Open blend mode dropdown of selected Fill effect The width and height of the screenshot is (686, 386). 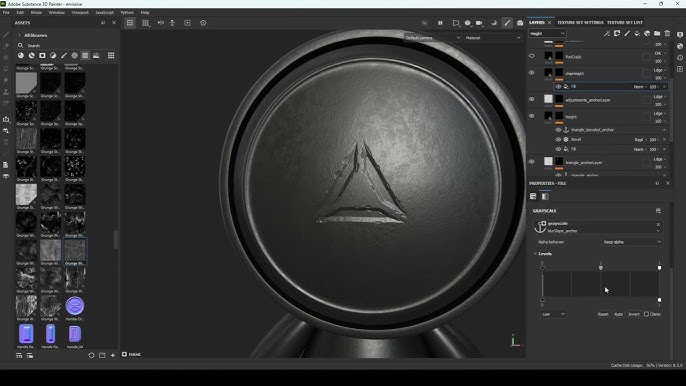(640, 87)
